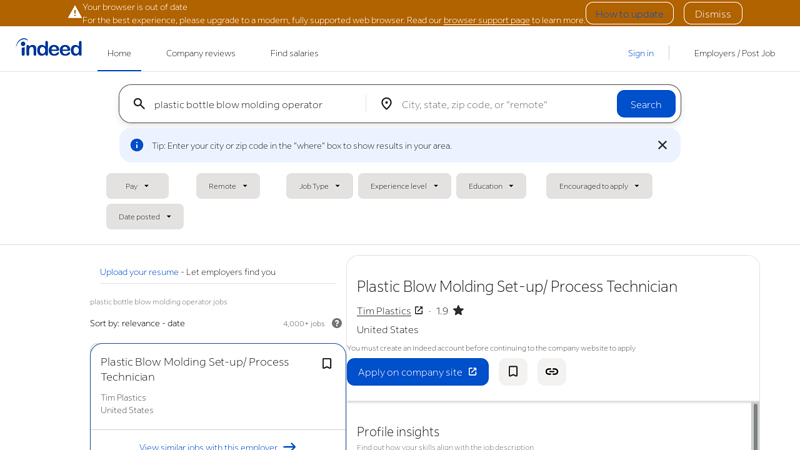Open Tim Plastics external link icon
This screenshot has height=450, width=800.
point(419,310)
